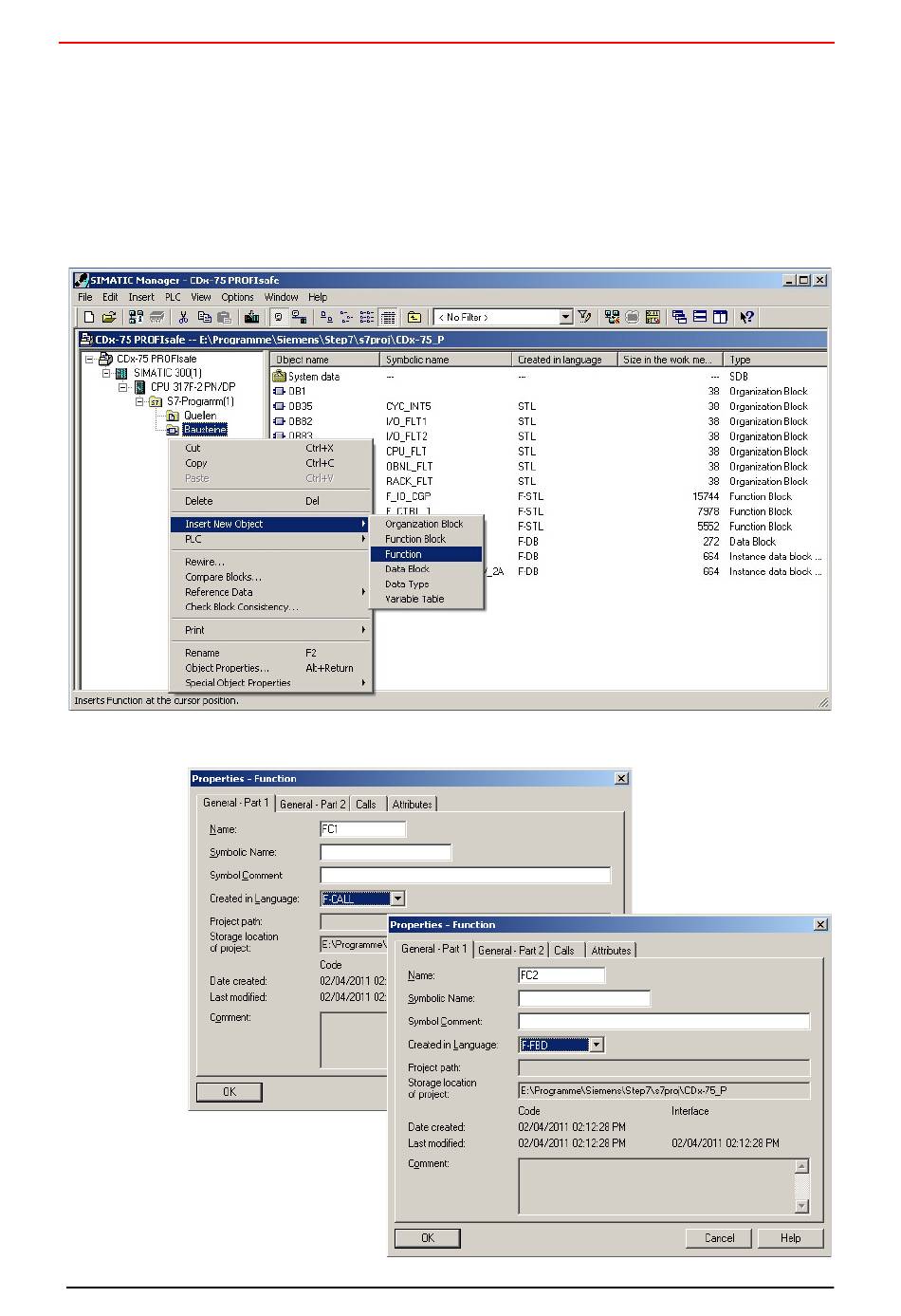Click the System data entry name

point(314,377)
